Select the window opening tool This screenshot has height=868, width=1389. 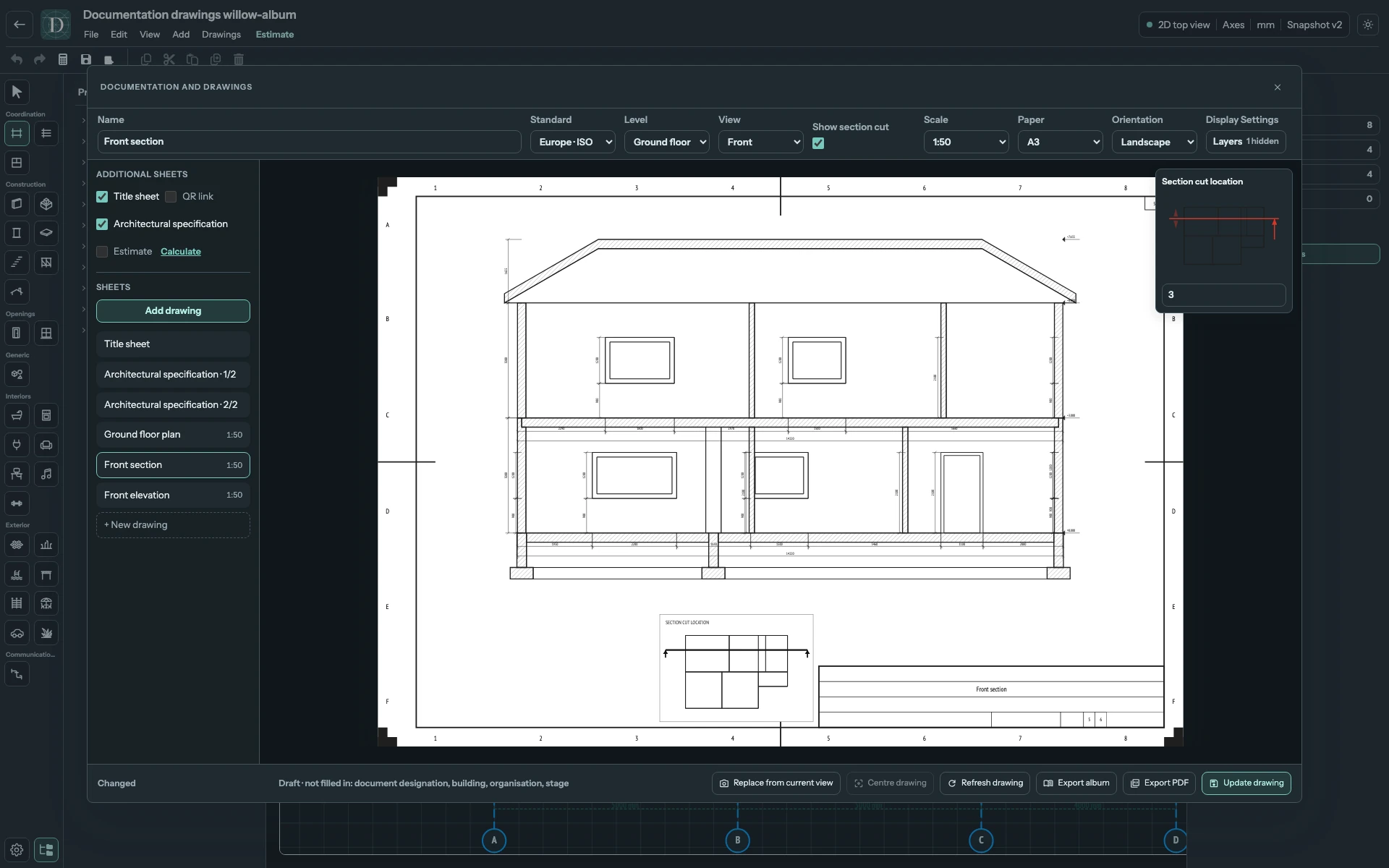[46, 333]
